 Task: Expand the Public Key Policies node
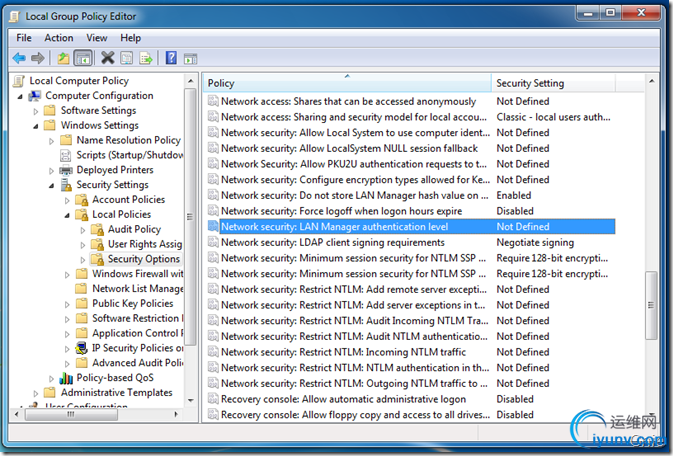point(67,304)
